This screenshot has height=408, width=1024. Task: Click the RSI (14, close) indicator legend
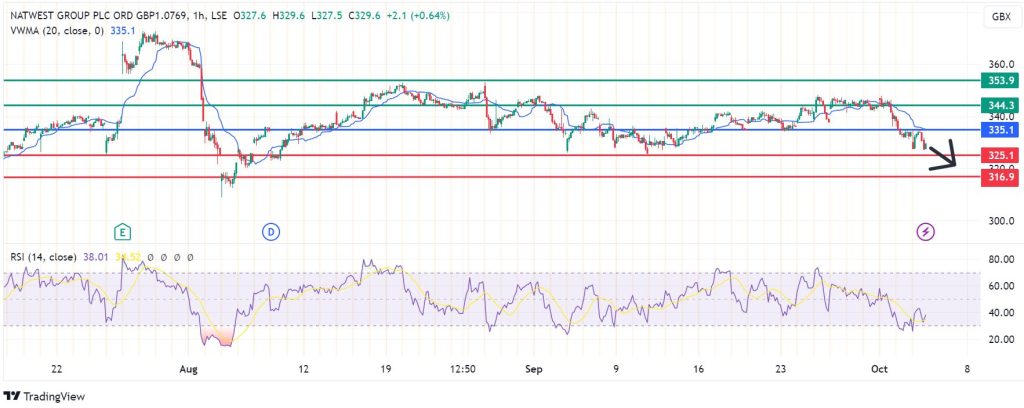(43, 257)
